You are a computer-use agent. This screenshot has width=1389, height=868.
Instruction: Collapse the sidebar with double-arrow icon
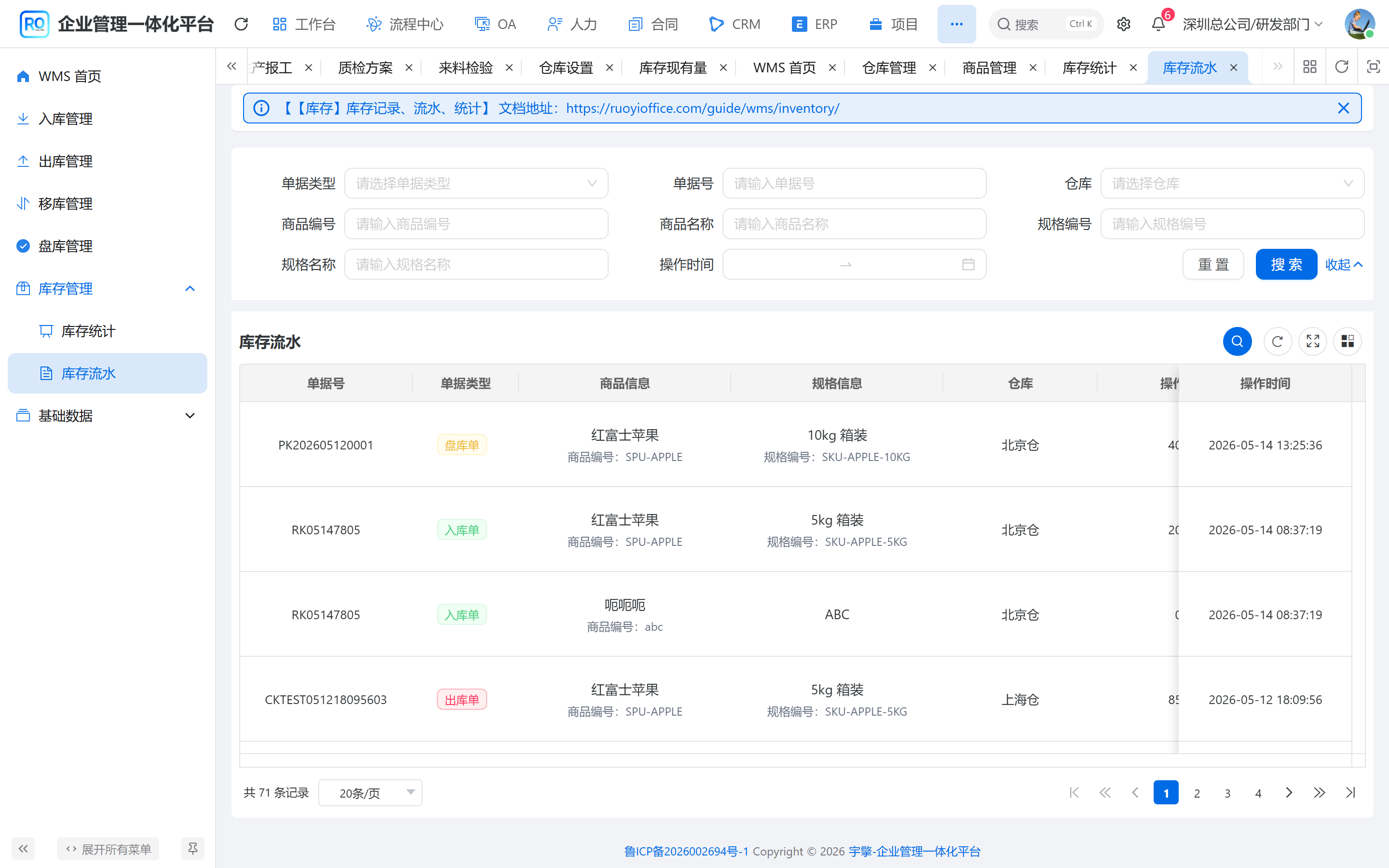click(23, 849)
